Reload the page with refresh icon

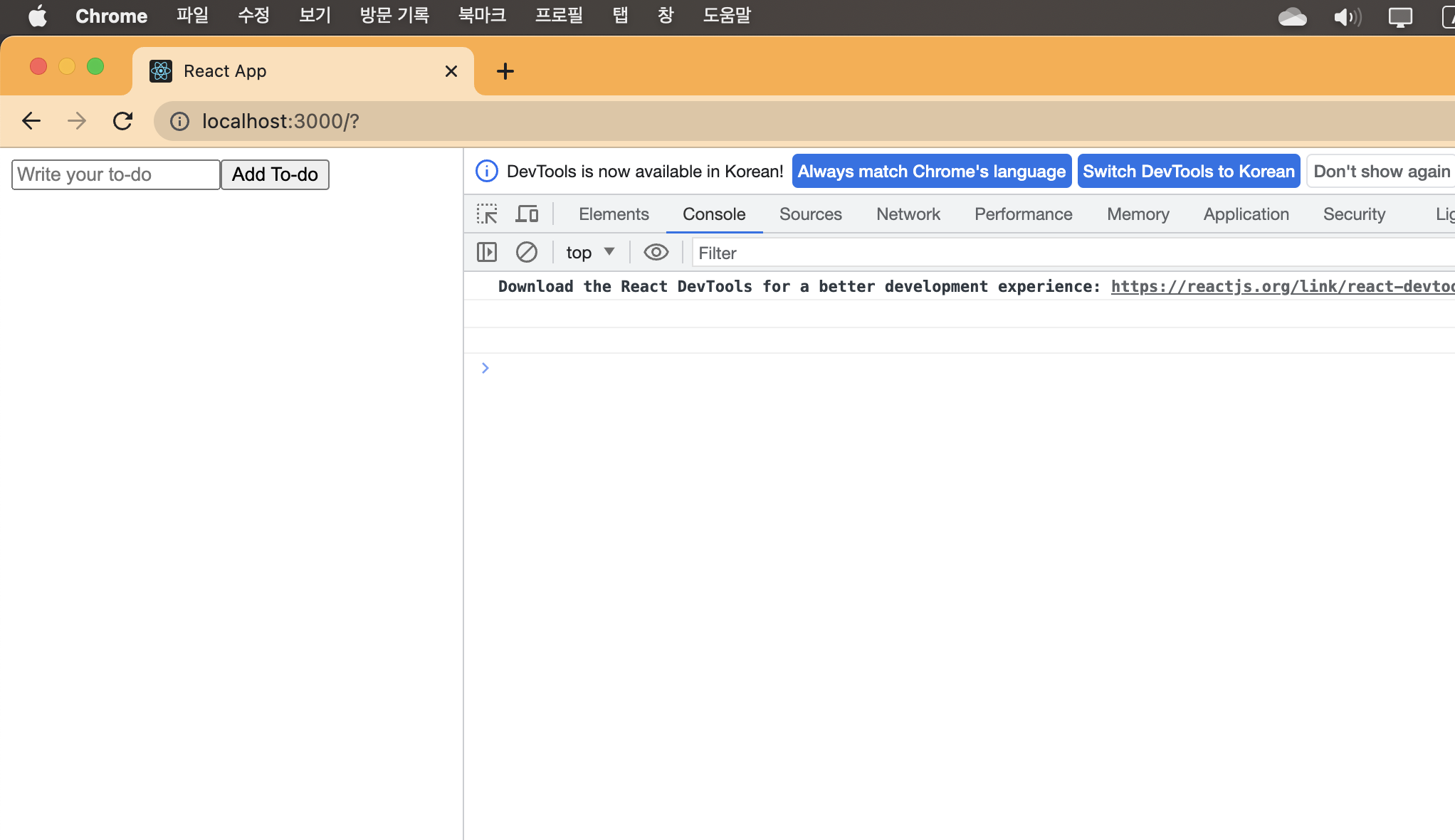tap(123, 121)
